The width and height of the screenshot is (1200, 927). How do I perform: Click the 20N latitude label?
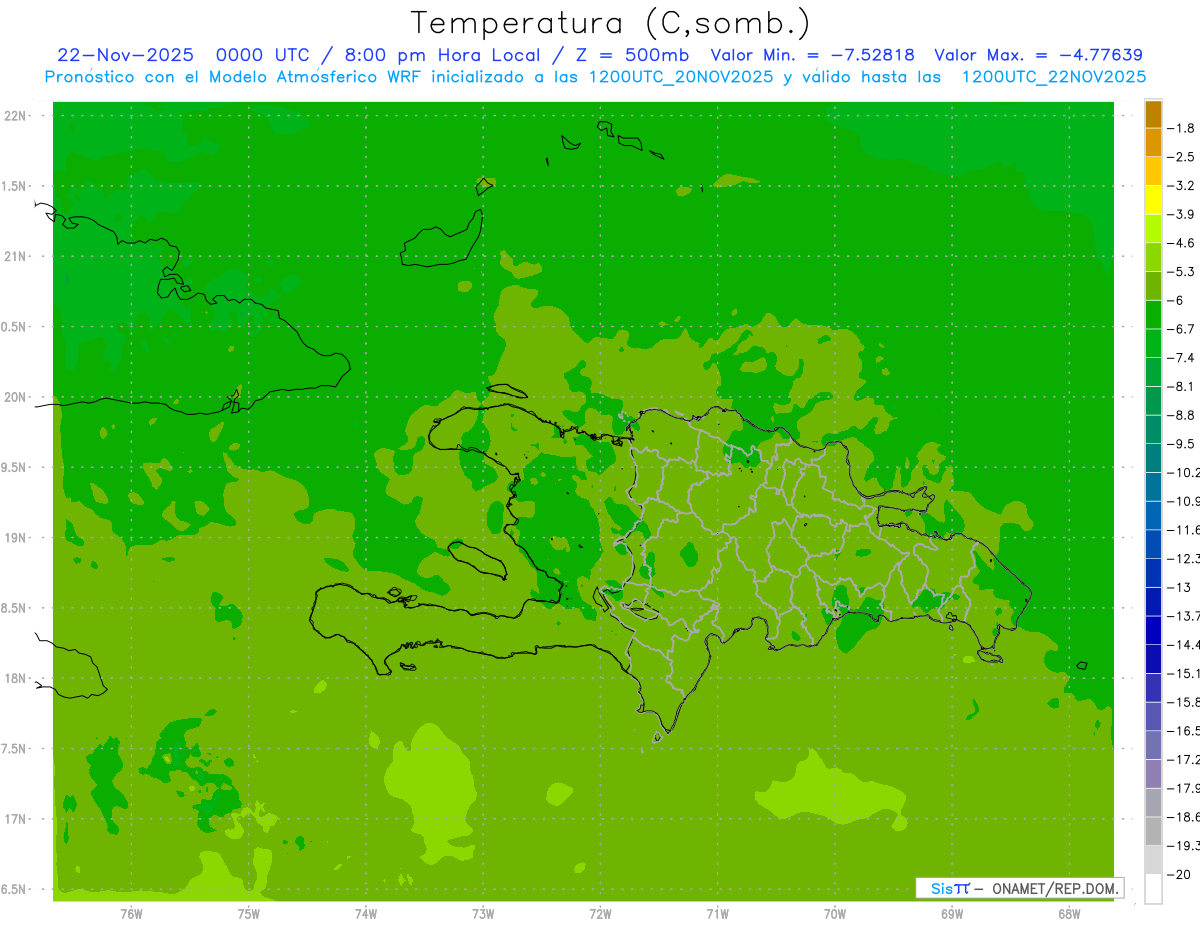tap(16, 397)
